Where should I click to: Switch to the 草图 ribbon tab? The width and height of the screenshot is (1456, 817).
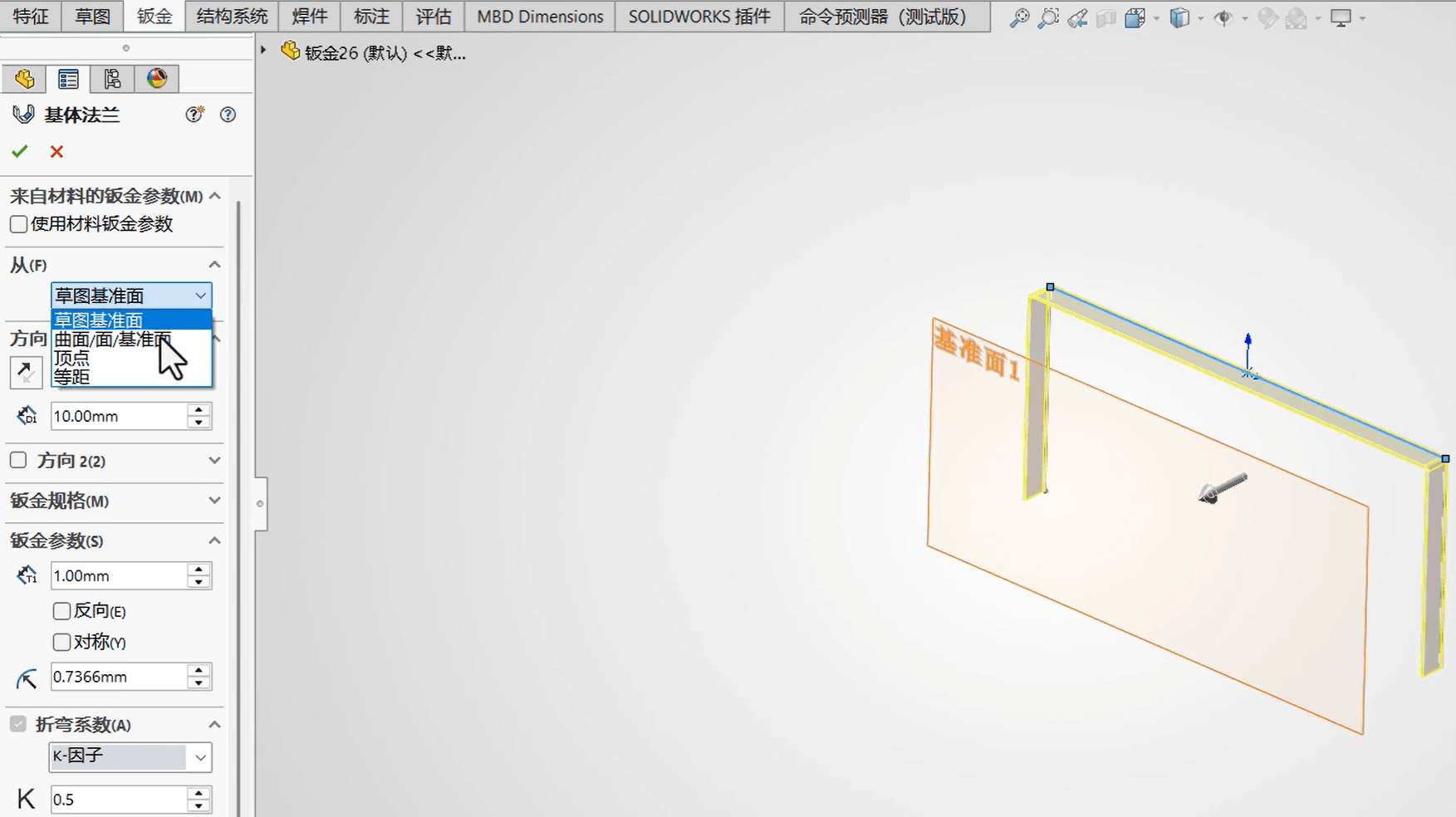point(92,17)
